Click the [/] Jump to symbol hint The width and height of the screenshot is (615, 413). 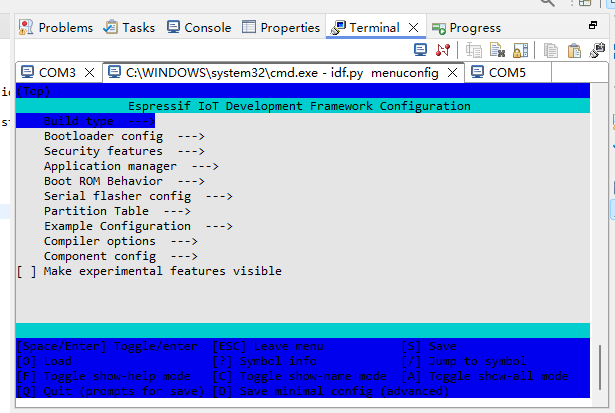tap(464, 361)
